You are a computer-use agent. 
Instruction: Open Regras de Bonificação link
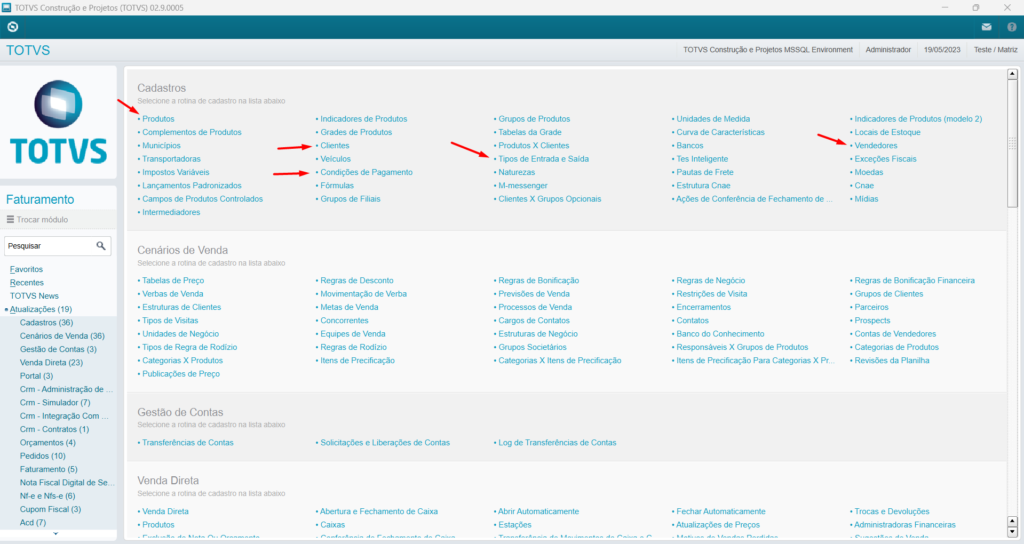click(539, 280)
